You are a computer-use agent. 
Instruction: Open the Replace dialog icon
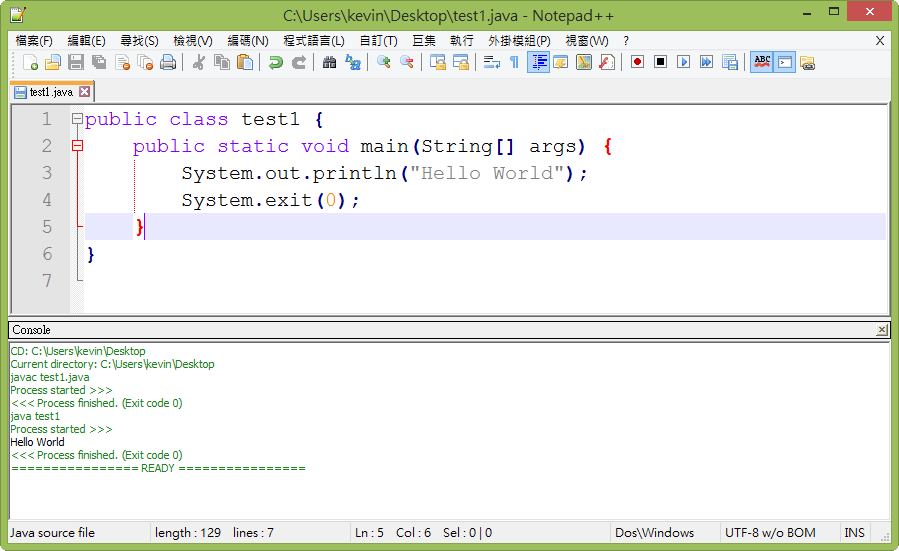pyautogui.click(x=353, y=62)
